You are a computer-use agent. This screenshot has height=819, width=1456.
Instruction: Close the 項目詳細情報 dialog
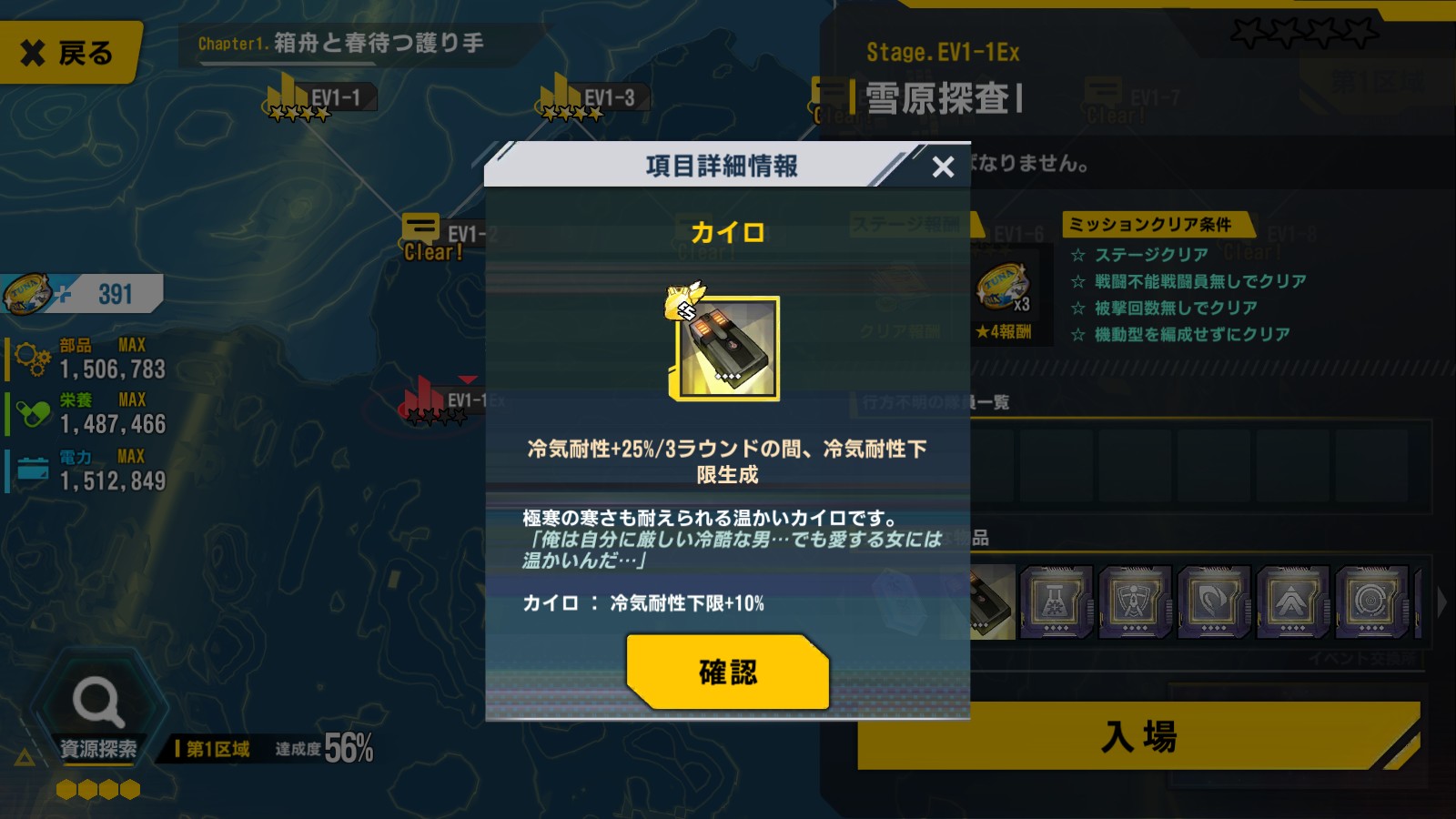click(x=943, y=166)
